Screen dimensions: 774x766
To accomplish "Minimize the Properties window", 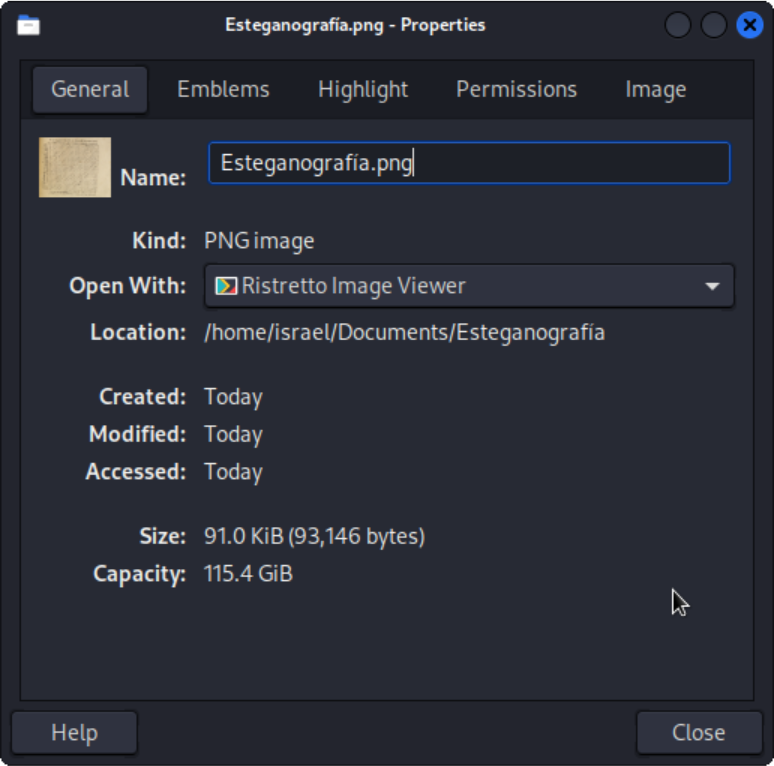I will click(678, 25).
